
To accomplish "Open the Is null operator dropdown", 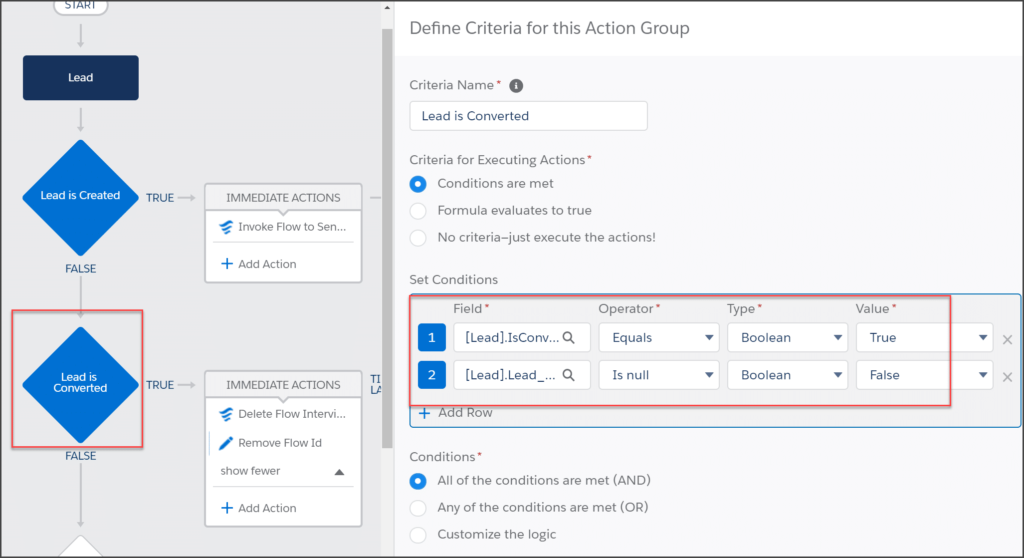I will tap(659, 375).
